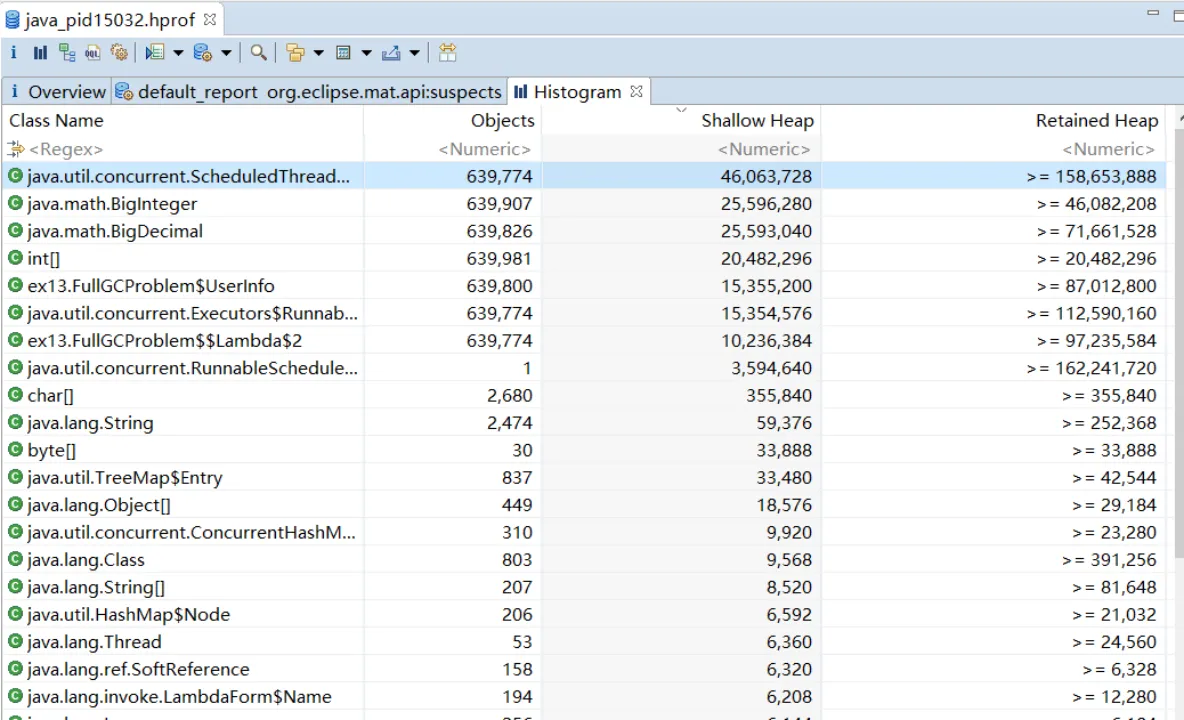Image resolution: width=1184 pixels, height=720 pixels.
Task: Select the java.util.HashMap$Node row
Action: tap(584, 614)
